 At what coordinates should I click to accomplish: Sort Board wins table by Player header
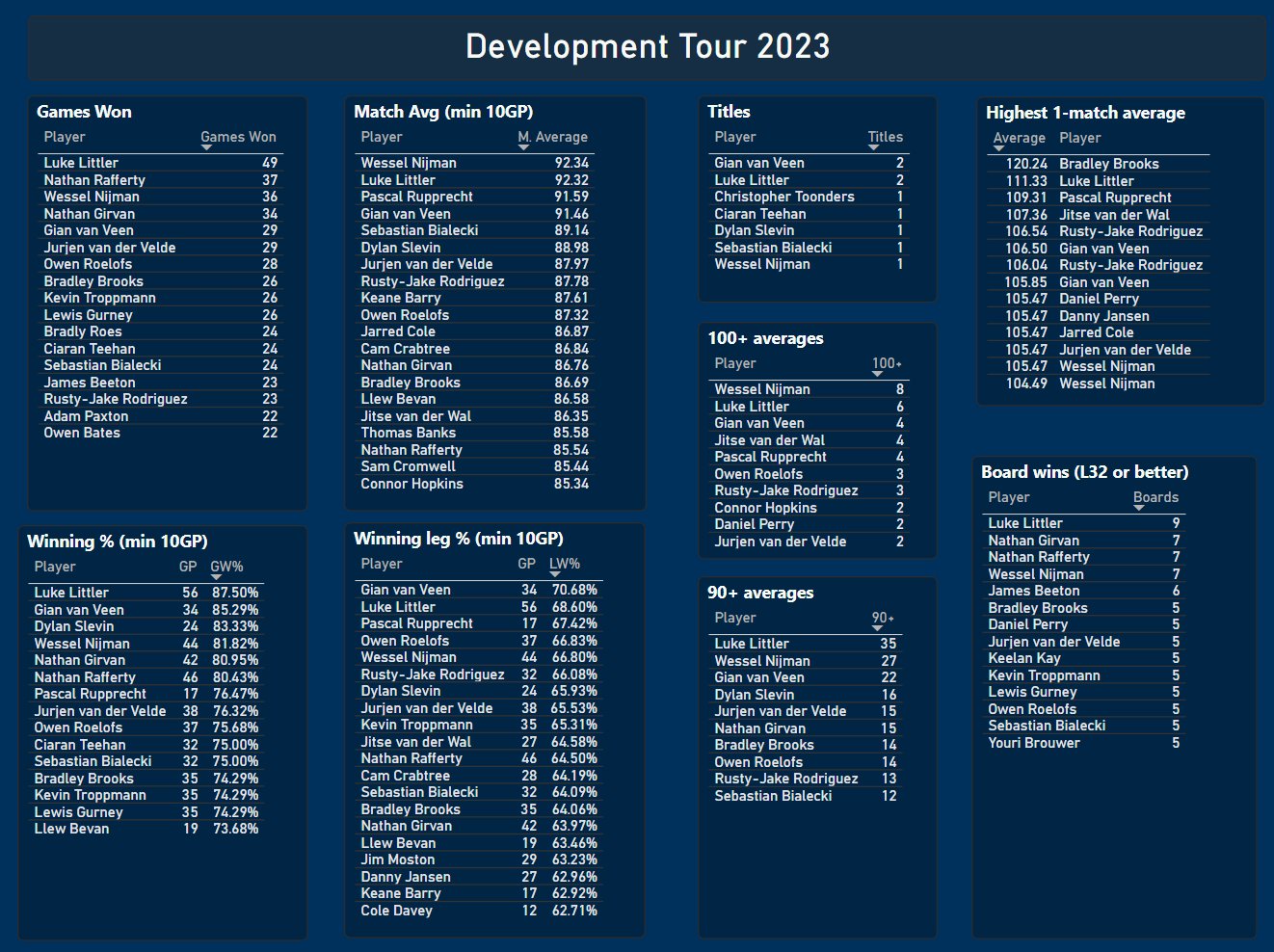1009,497
